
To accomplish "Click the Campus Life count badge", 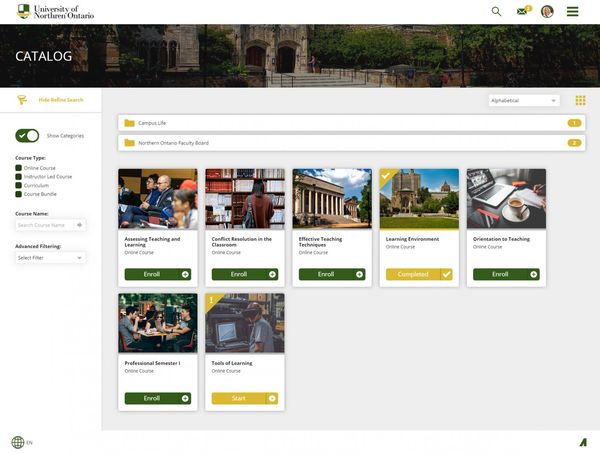I will pyautogui.click(x=574, y=123).
